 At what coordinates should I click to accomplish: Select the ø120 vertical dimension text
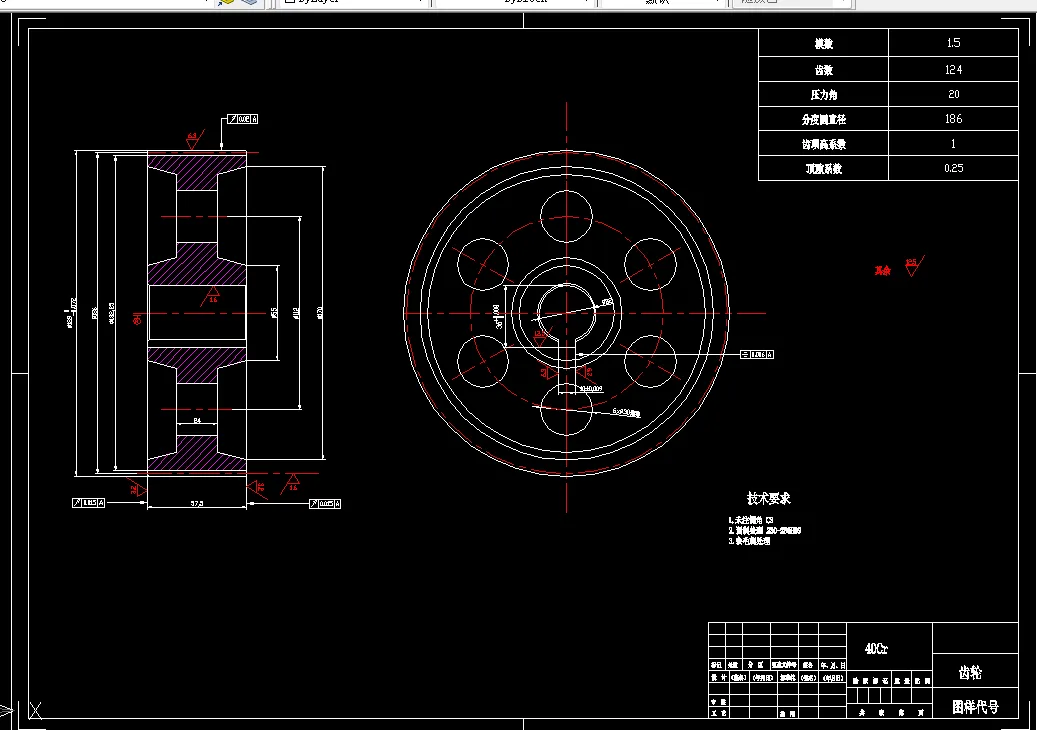click(x=320, y=313)
